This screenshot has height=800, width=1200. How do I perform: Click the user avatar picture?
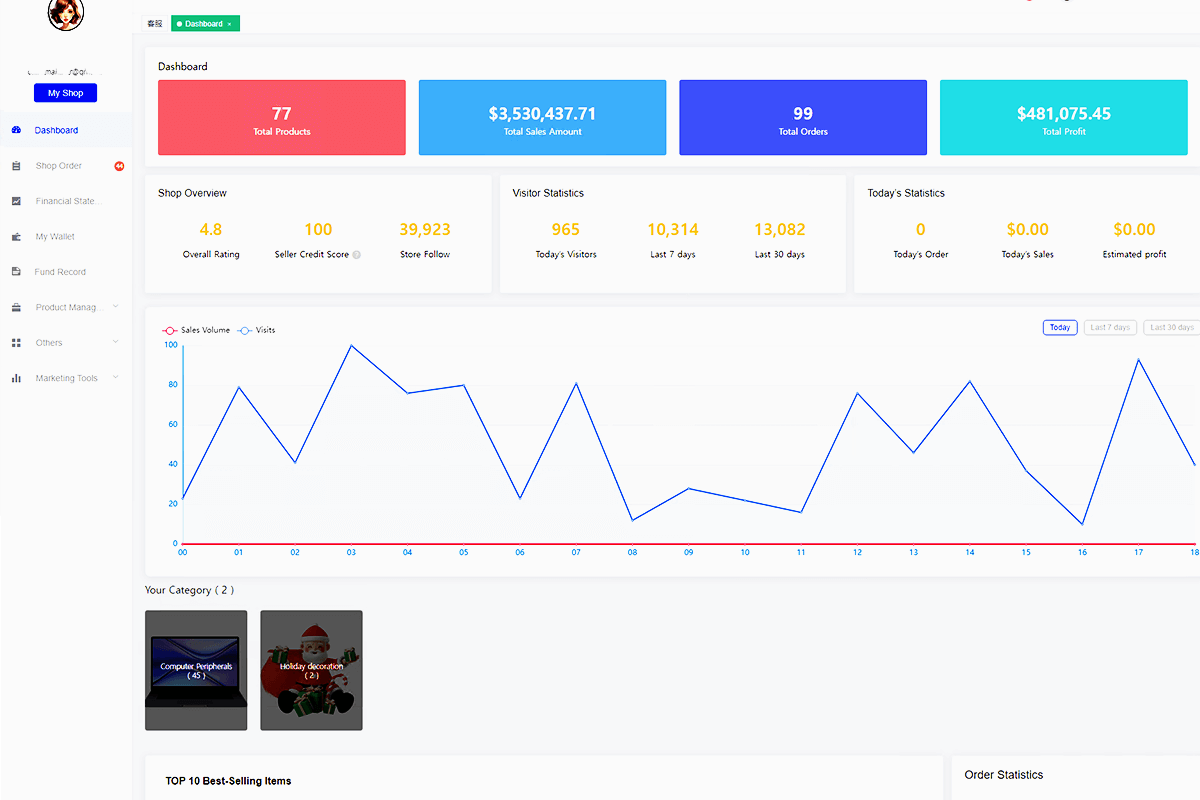pos(66,13)
